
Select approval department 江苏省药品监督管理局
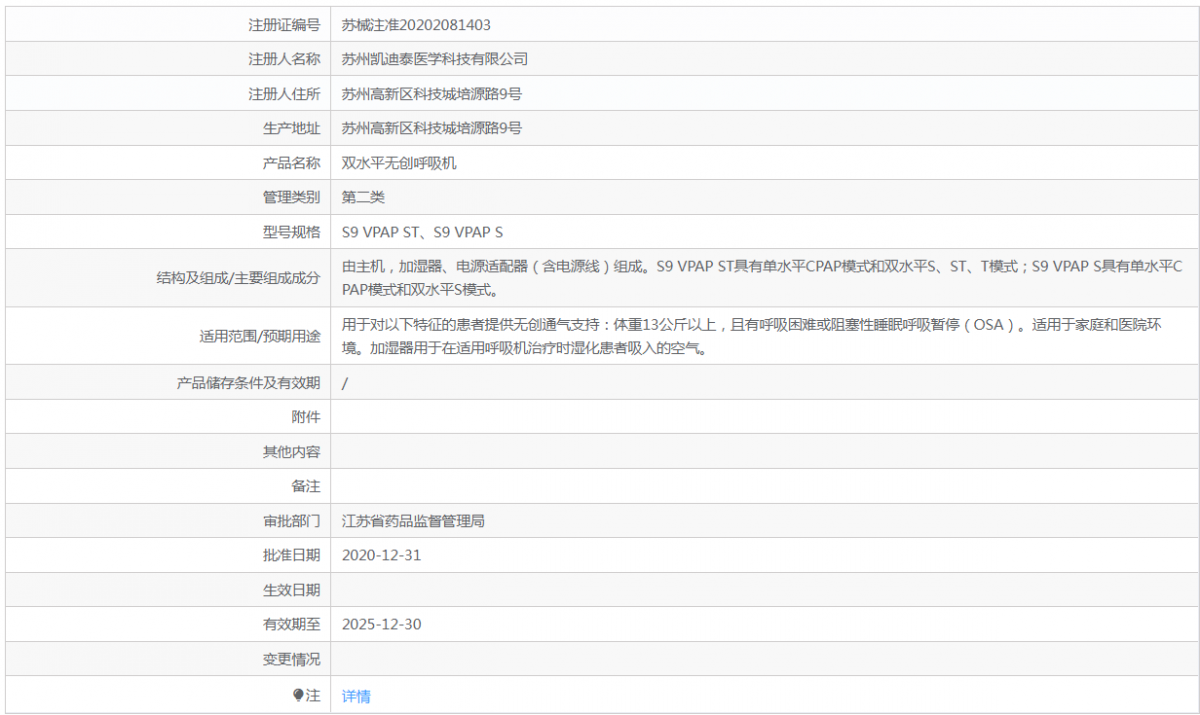pyautogui.click(x=413, y=521)
